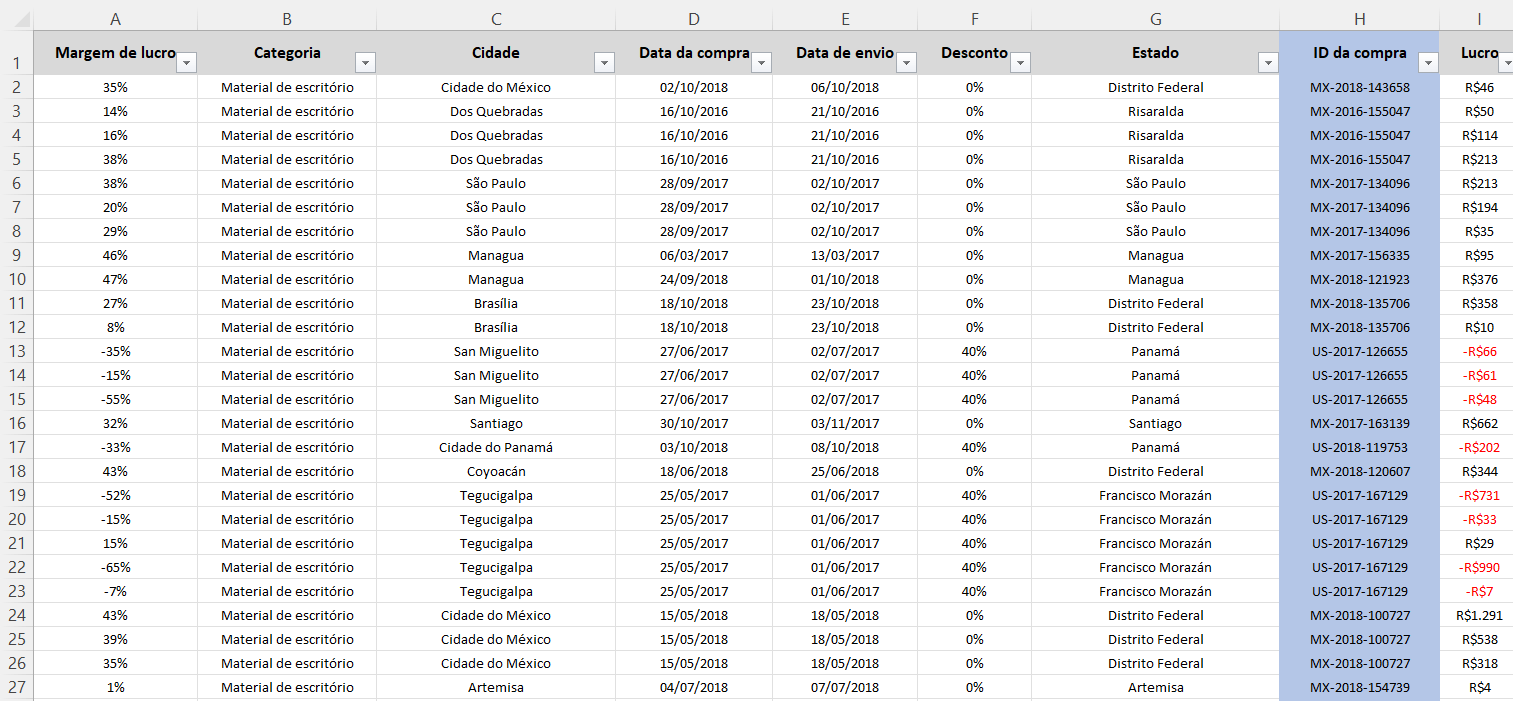Open the Categoria filter dropdown

[366, 63]
